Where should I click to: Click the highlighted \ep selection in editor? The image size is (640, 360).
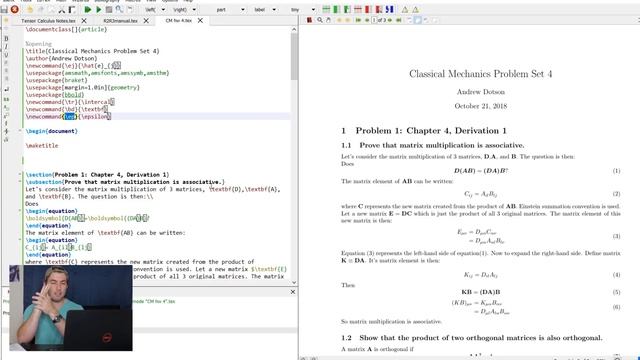70,116
